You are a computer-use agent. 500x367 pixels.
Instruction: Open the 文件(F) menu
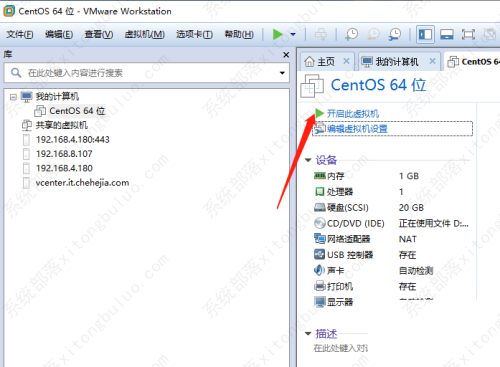(20, 34)
